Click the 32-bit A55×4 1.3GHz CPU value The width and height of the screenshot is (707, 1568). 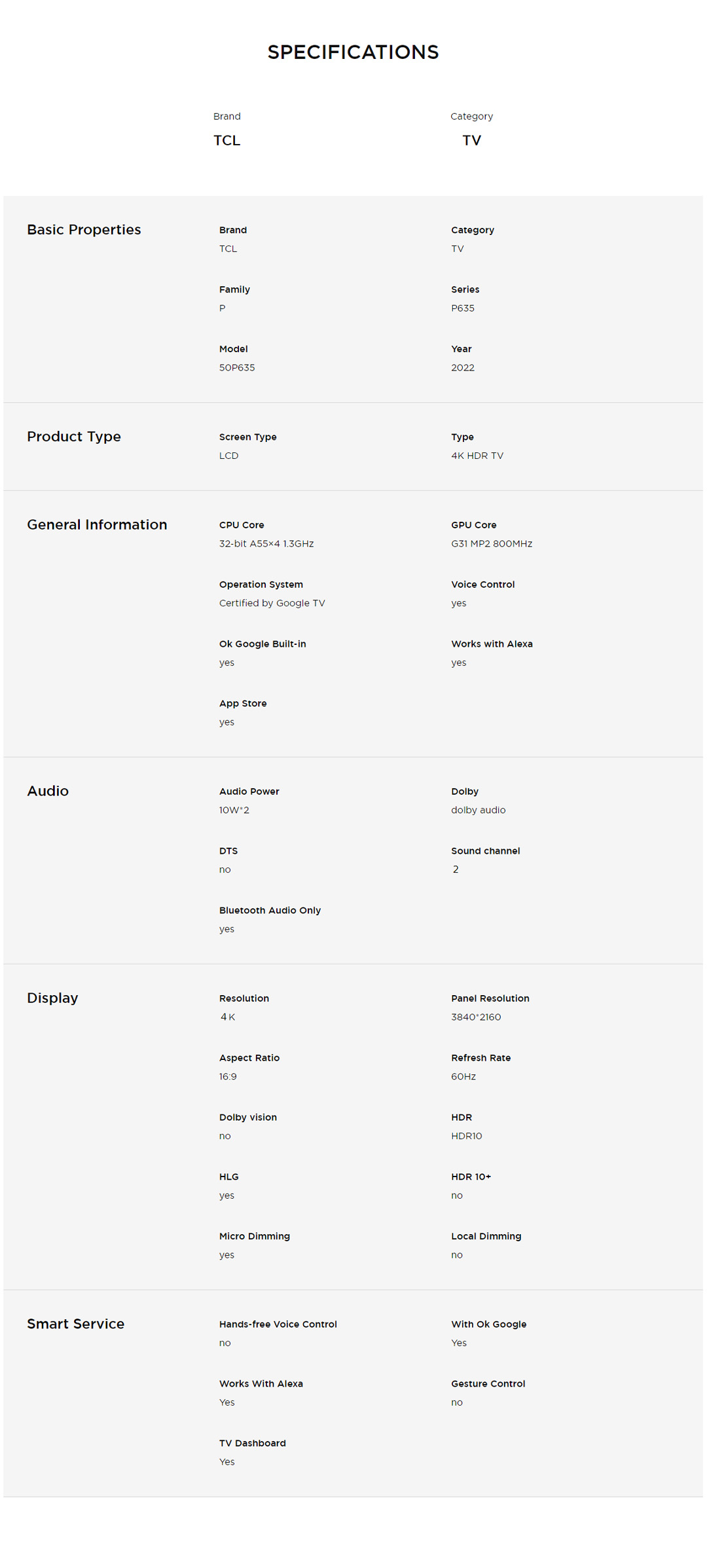[x=266, y=544]
